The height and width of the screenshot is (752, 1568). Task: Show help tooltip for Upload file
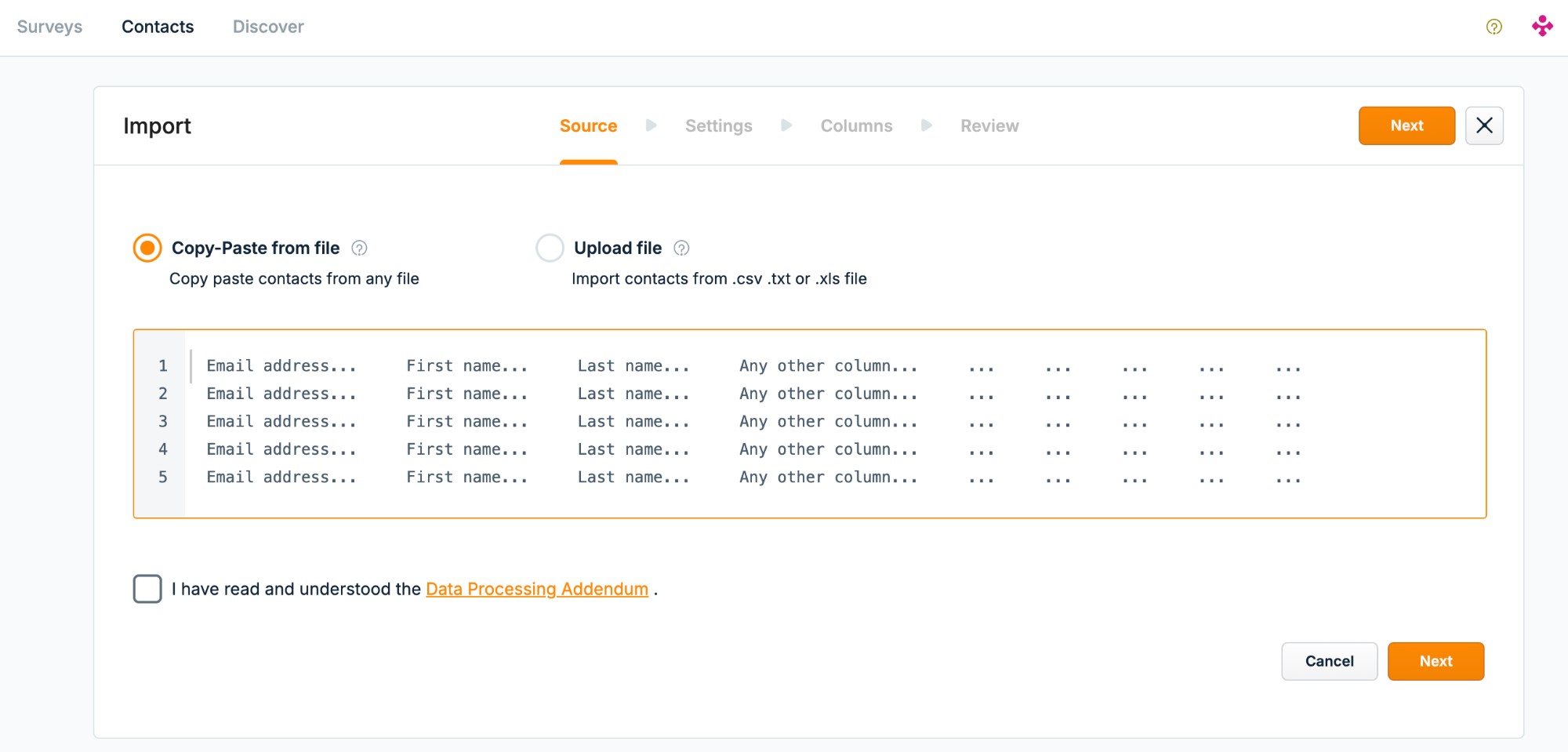[x=681, y=249]
